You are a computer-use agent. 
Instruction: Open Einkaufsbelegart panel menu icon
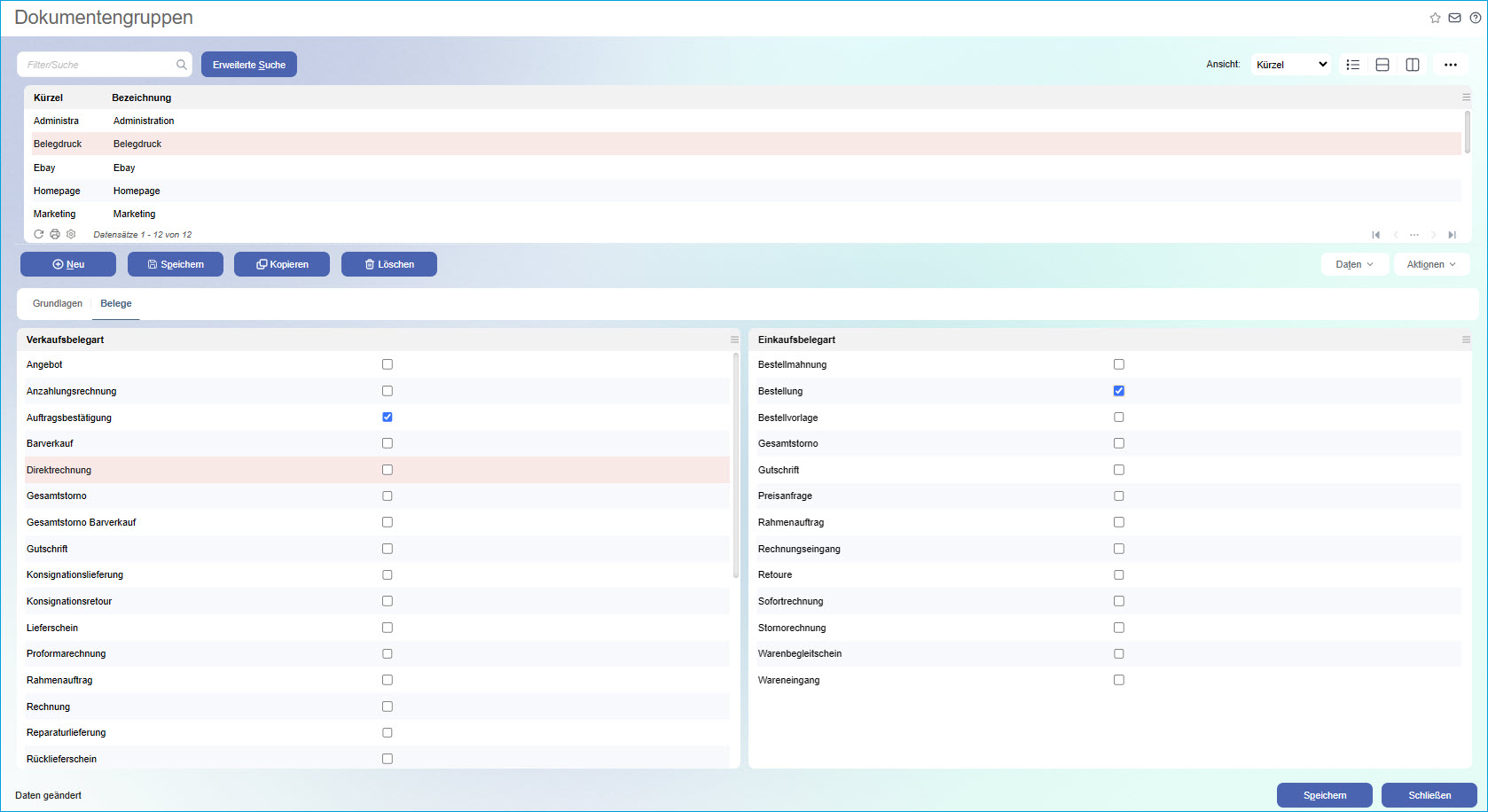[1466, 340]
